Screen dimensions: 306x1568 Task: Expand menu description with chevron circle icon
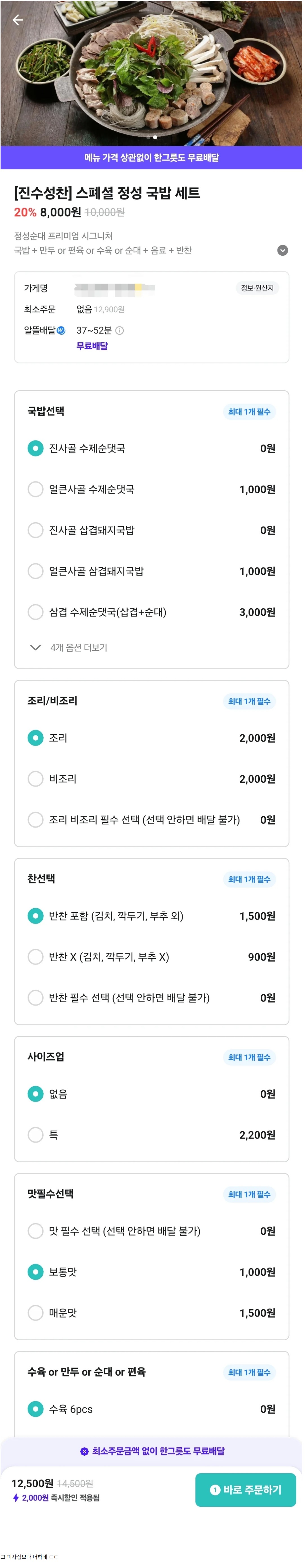pos(285,253)
